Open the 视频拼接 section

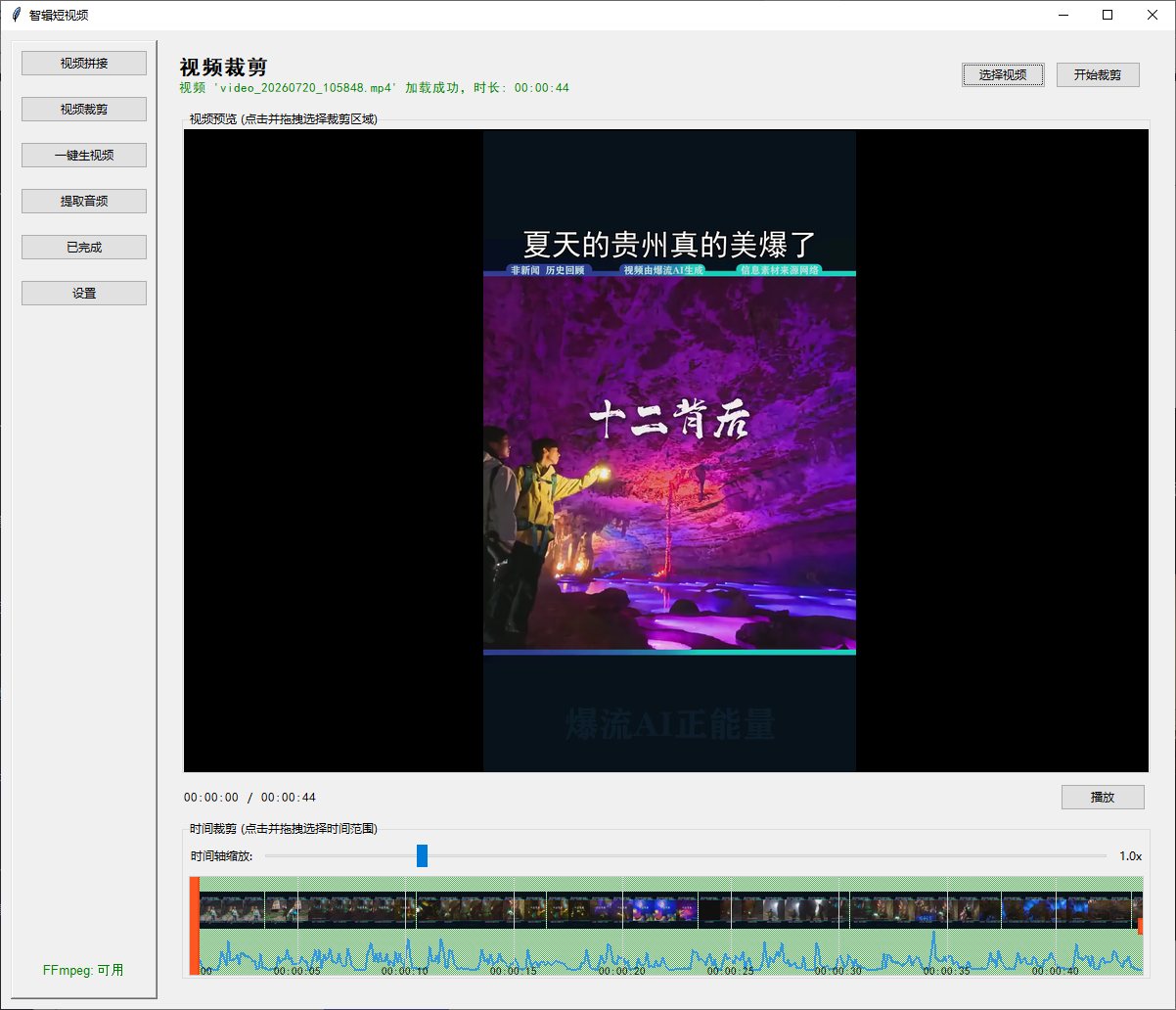tap(84, 64)
